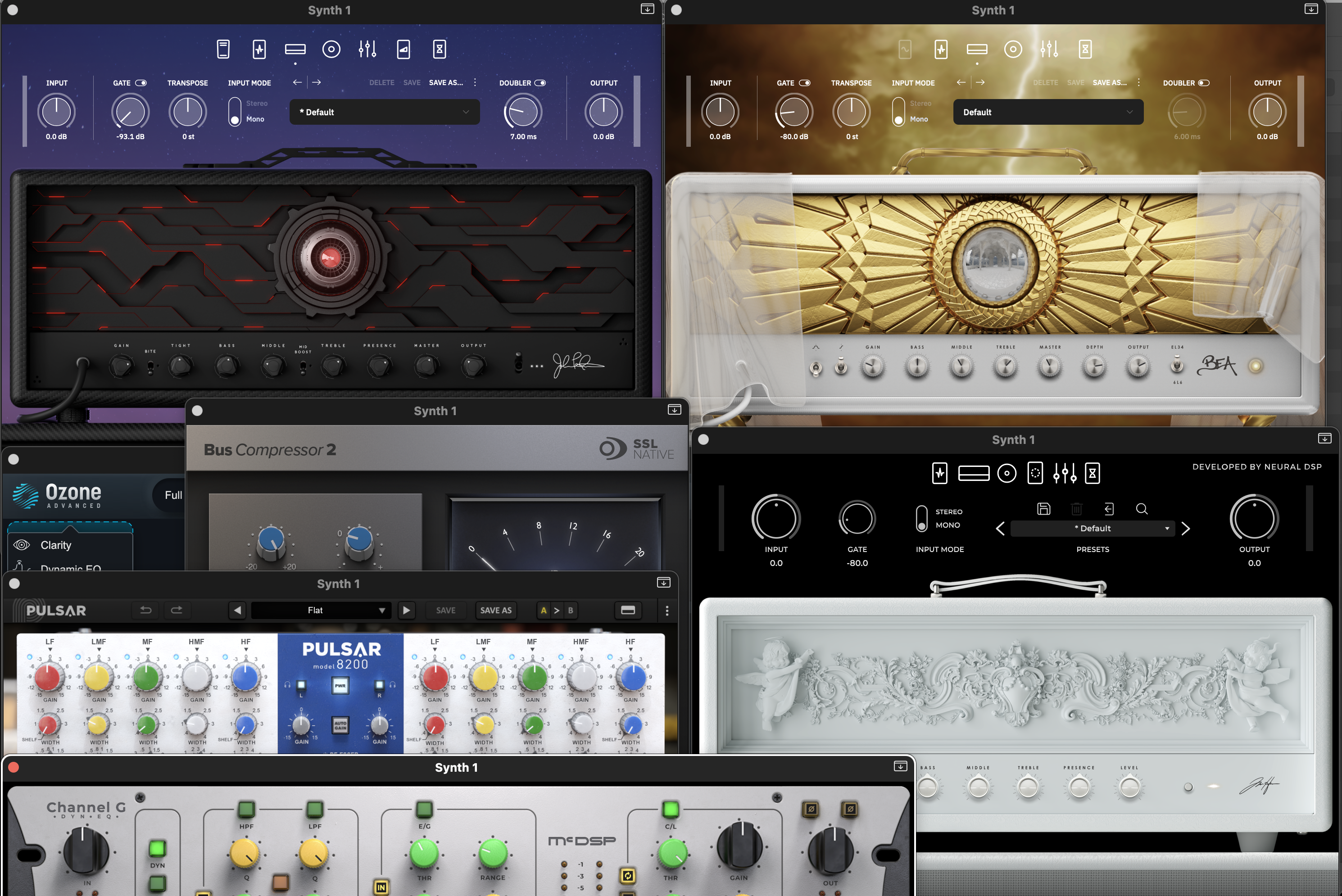This screenshot has width=1342, height=896.
Task: Open '* Default' presets dropdown in white amp
Action: [1092, 529]
